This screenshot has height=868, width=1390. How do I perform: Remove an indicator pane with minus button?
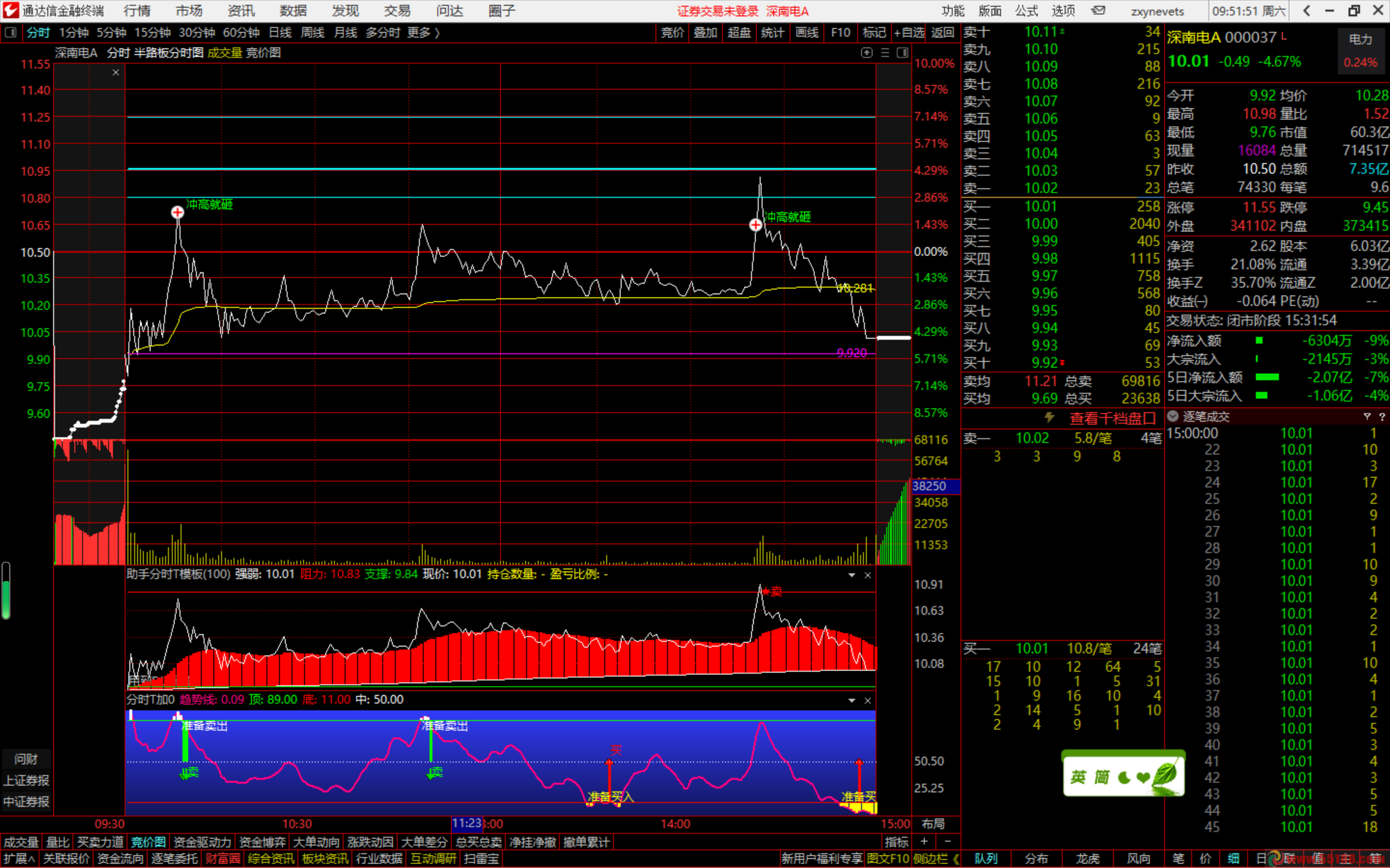[948, 842]
